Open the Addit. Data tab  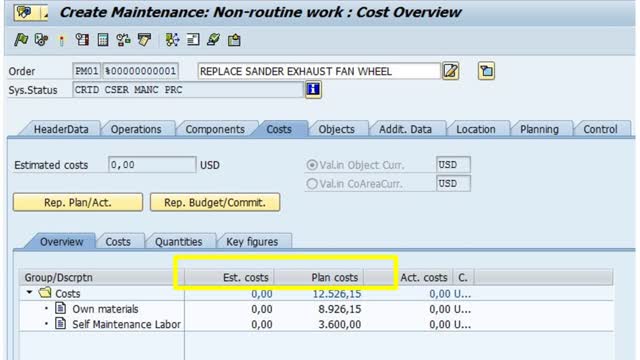coord(405,129)
